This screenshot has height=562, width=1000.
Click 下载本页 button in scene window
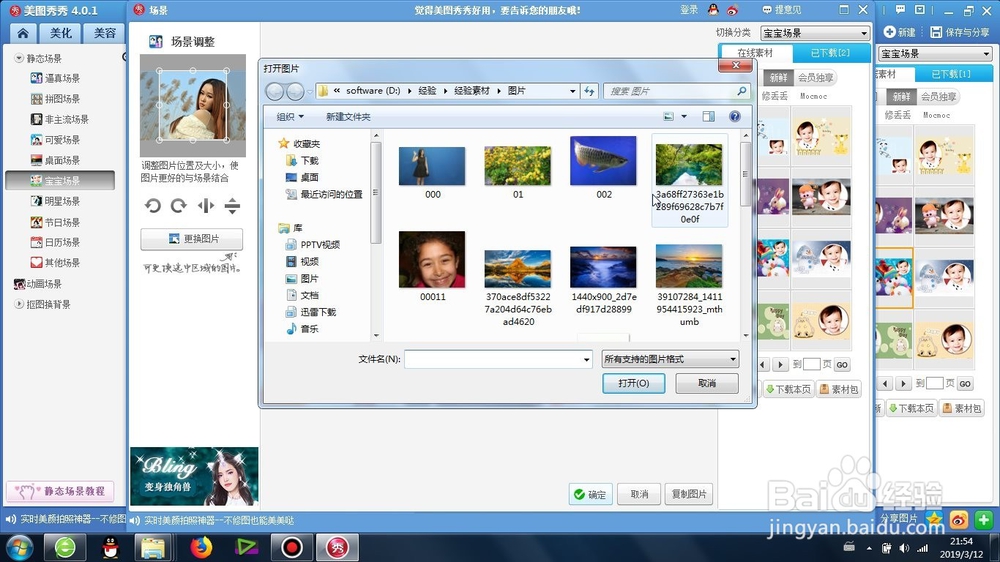pos(788,389)
